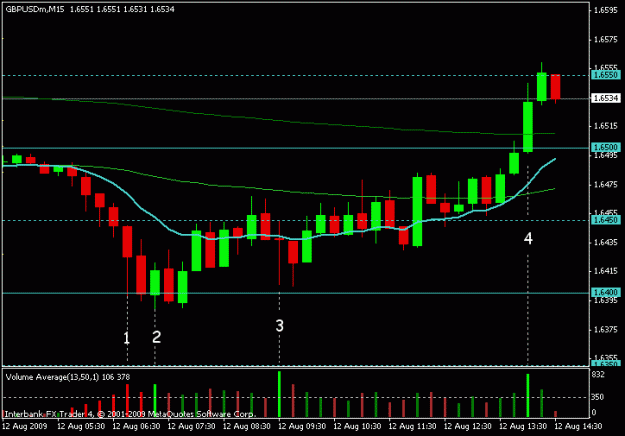
Task: Select the last red candle near 1.6550
Action: [x=556, y=86]
